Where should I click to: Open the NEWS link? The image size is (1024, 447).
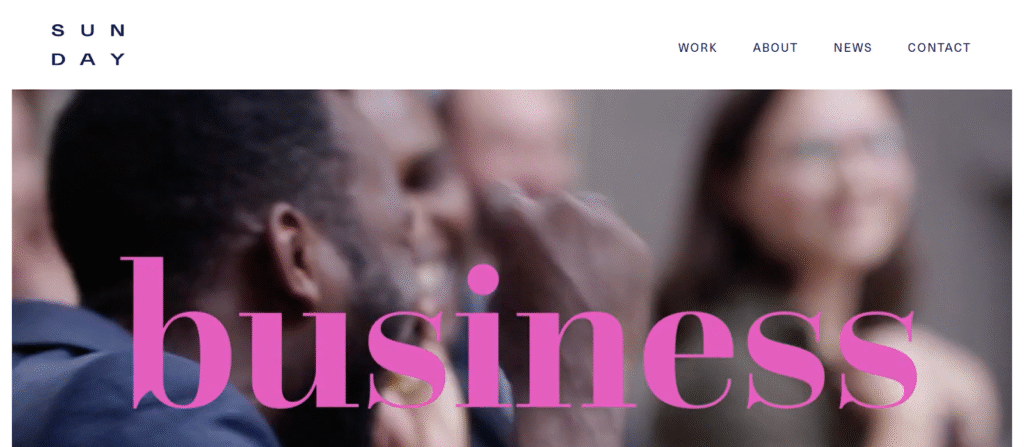pyautogui.click(x=853, y=48)
